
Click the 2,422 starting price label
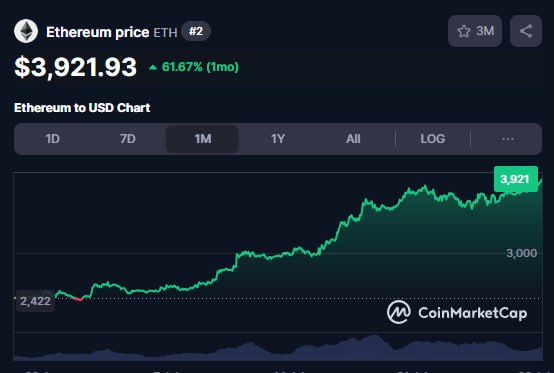(35, 301)
